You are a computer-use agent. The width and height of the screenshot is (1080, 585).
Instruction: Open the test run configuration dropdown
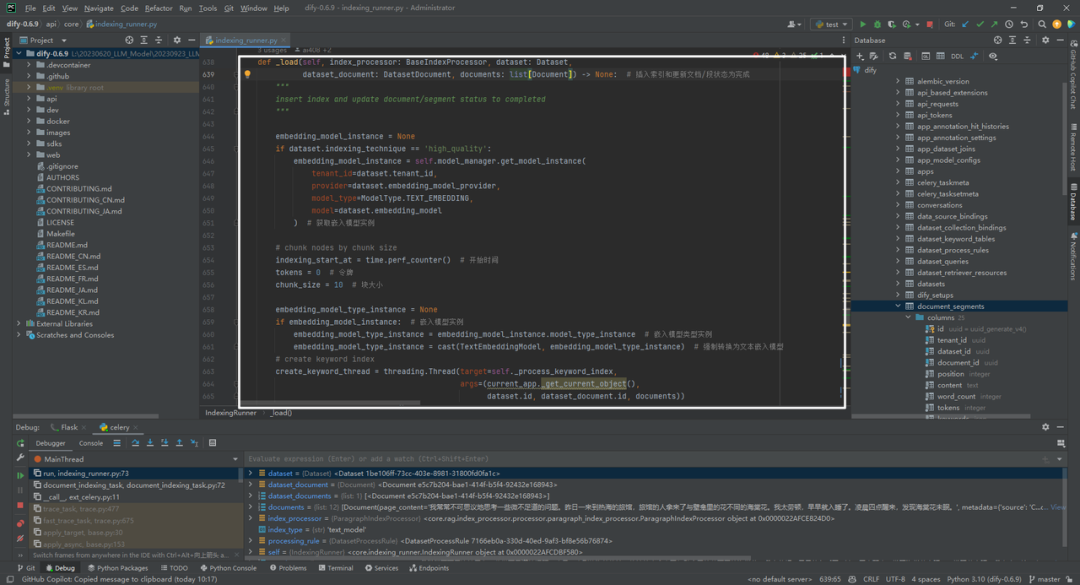[831, 24]
